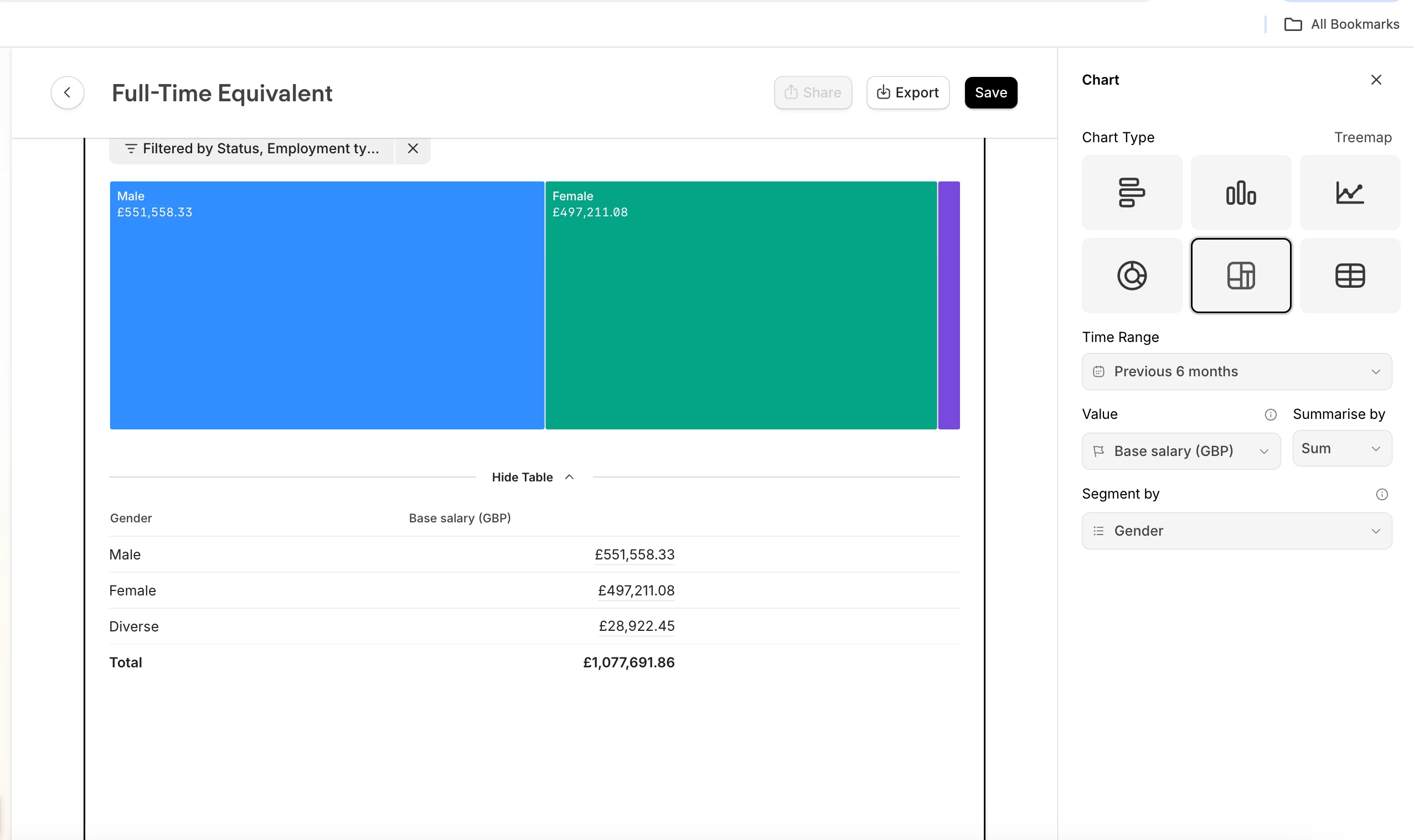Remove the Status filter with X
This screenshot has height=840, width=1414.
tap(413, 148)
